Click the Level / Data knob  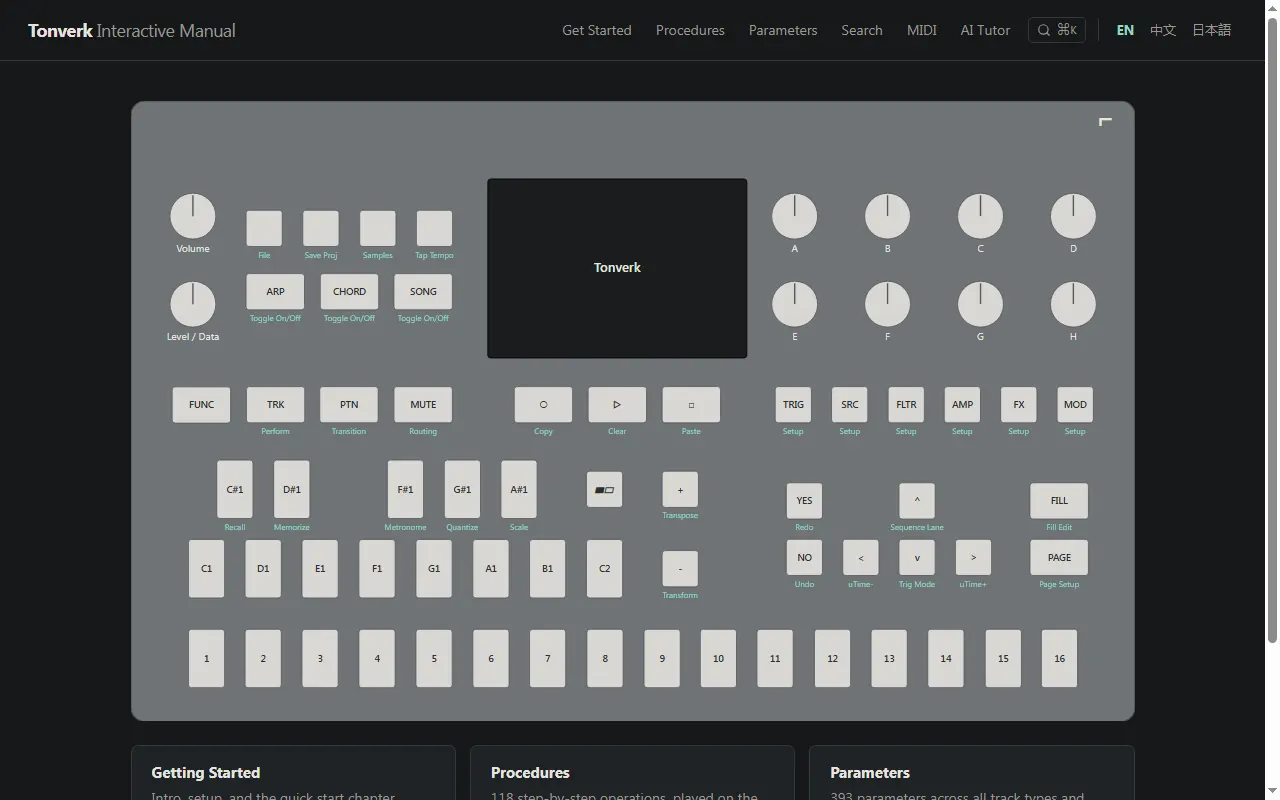pos(193,305)
